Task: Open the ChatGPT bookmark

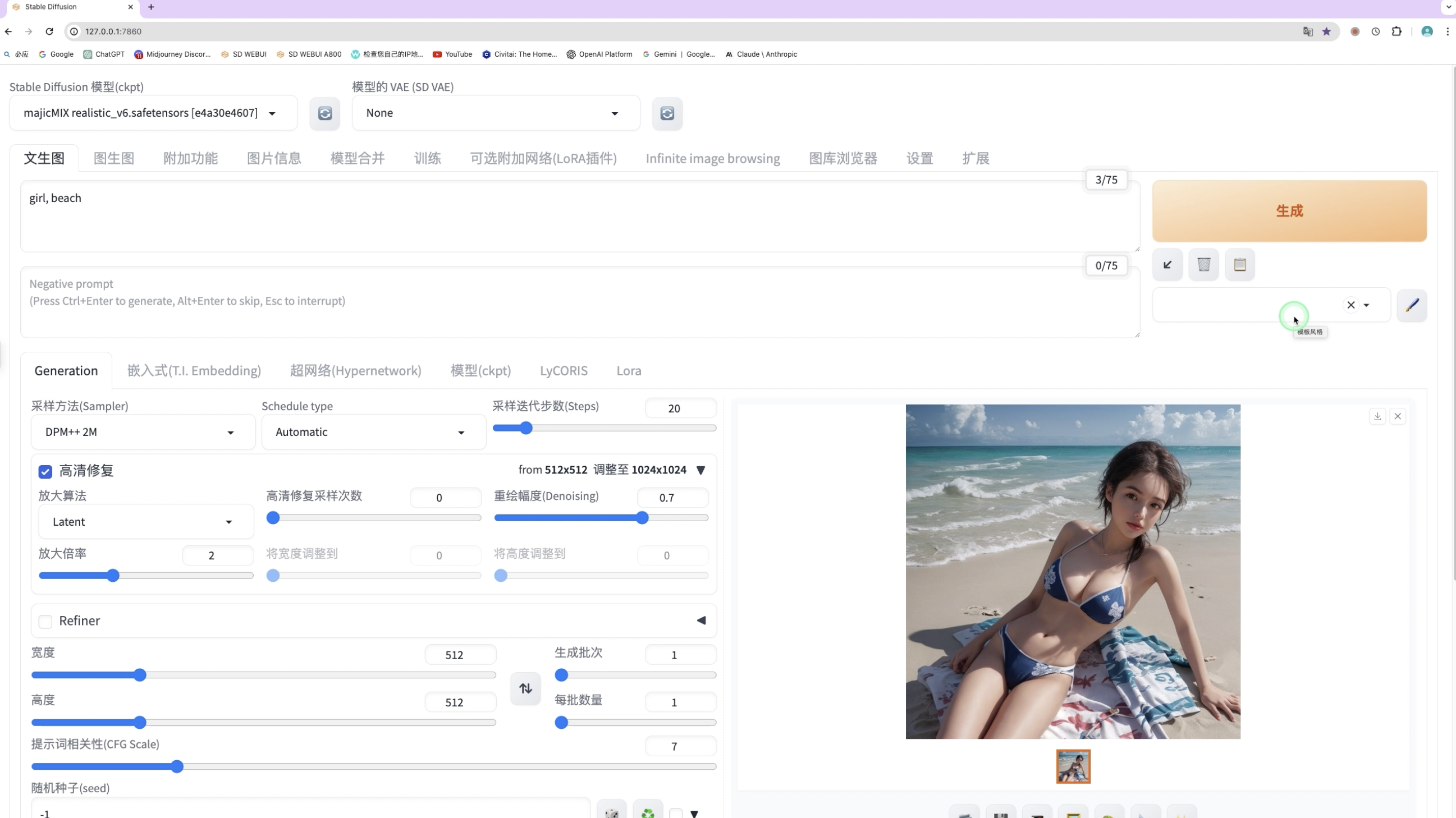Action: tap(104, 54)
